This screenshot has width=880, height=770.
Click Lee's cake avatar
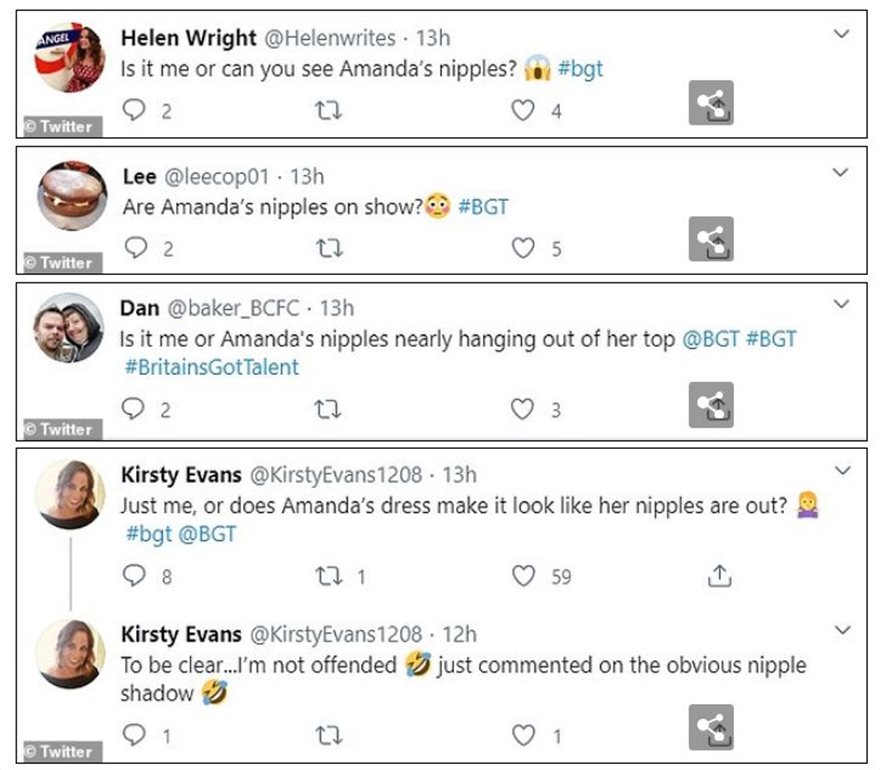tap(70, 196)
